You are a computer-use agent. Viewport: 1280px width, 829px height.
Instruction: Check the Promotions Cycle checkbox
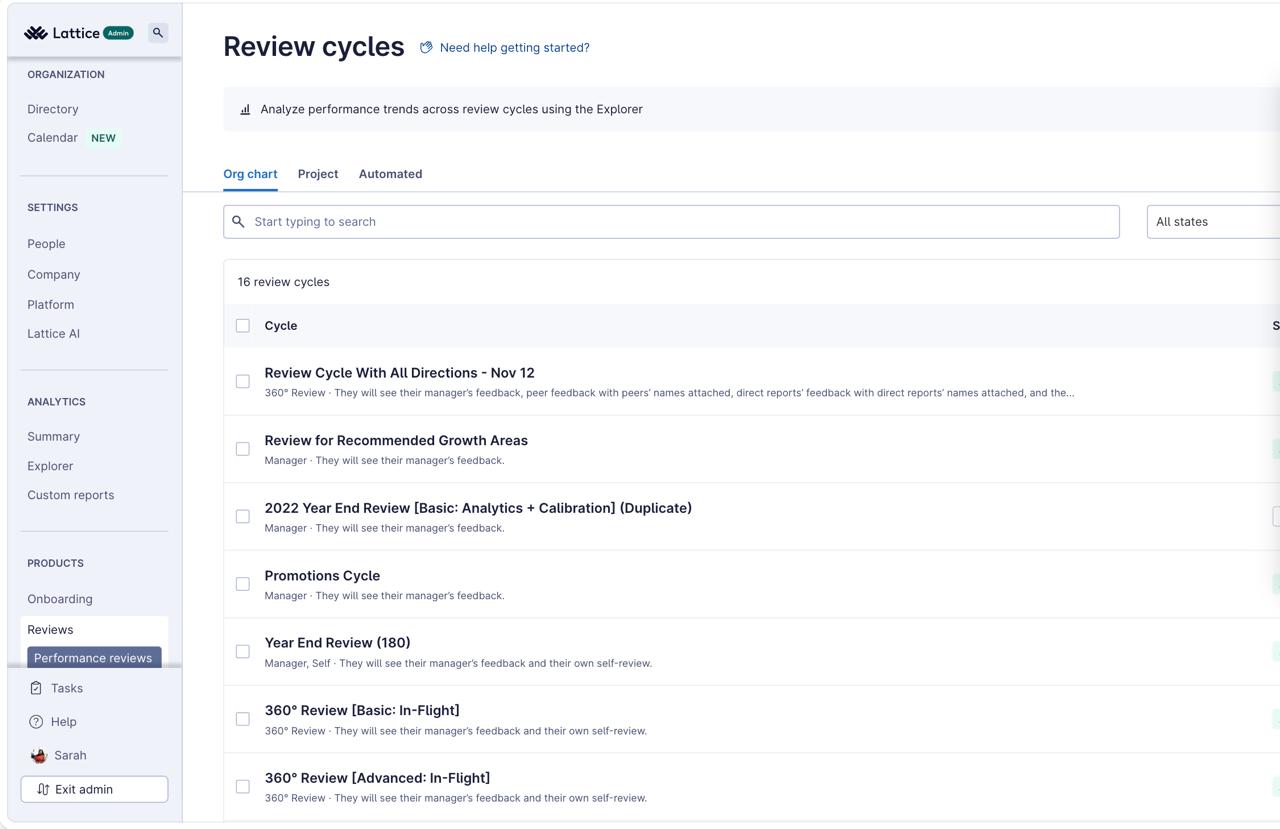click(243, 584)
